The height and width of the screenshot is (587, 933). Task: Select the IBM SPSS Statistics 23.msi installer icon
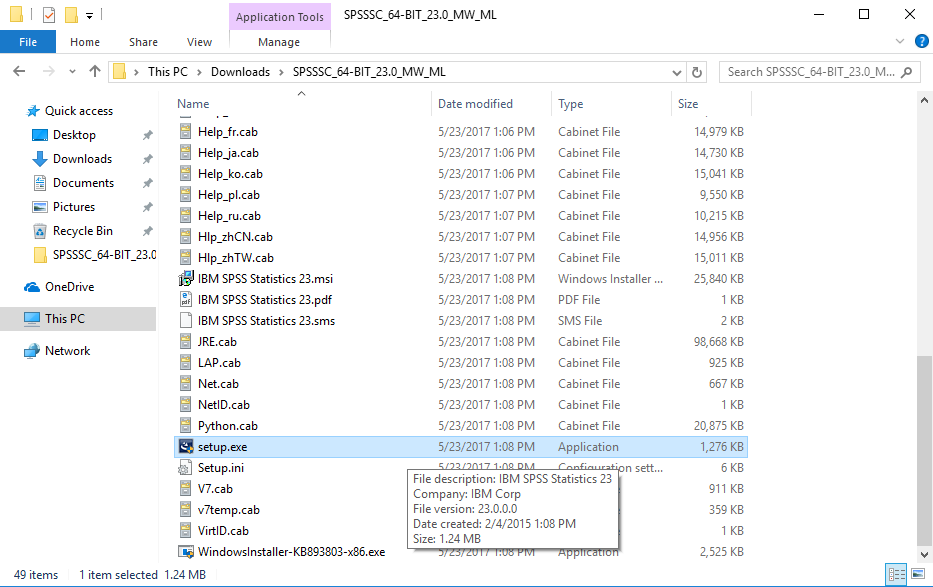pyautogui.click(x=186, y=278)
